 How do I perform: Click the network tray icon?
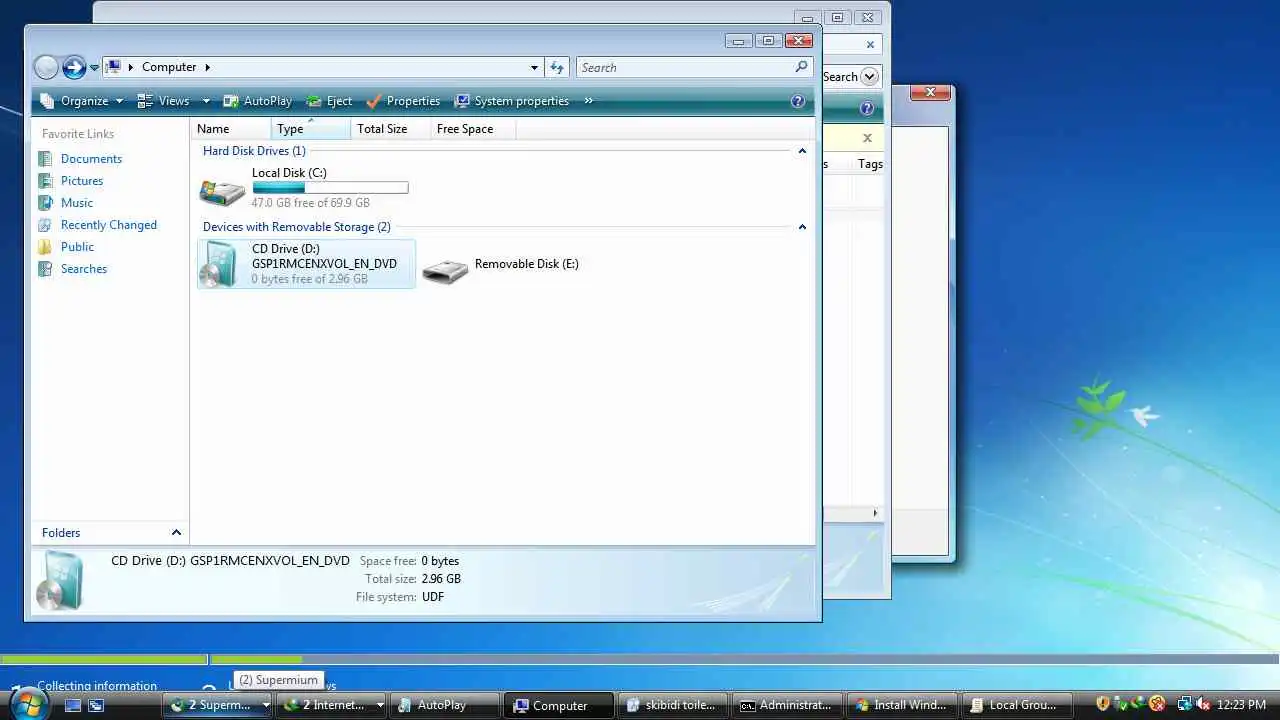(1184, 705)
